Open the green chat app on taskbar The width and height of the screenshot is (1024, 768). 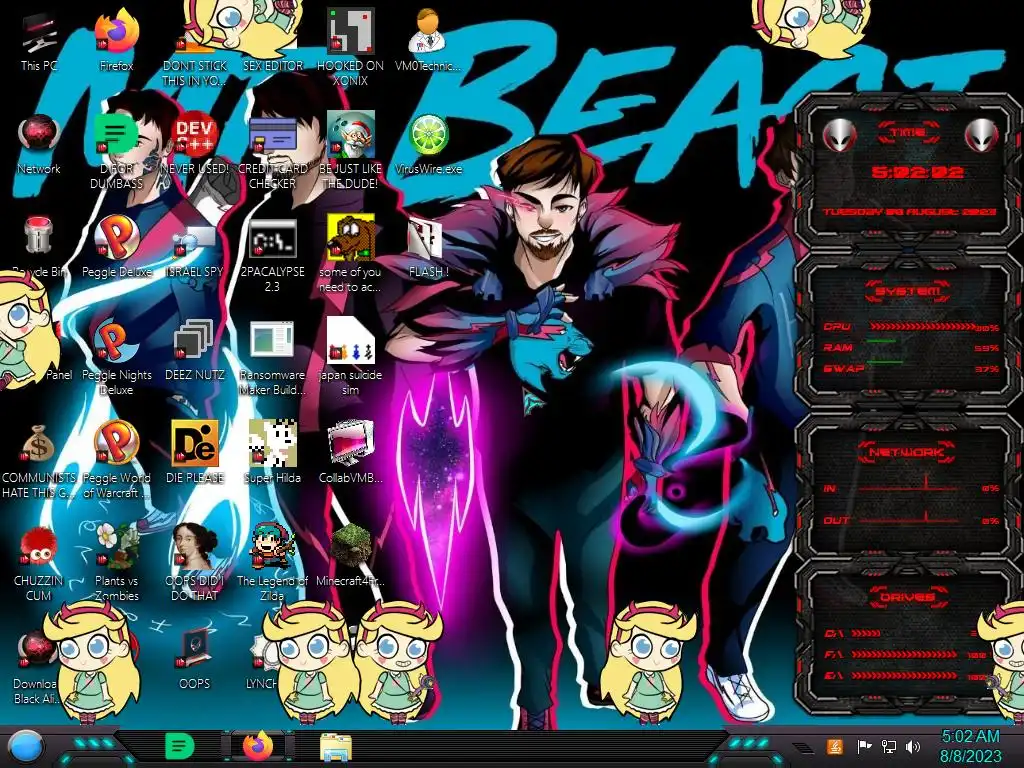(x=179, y=747)
